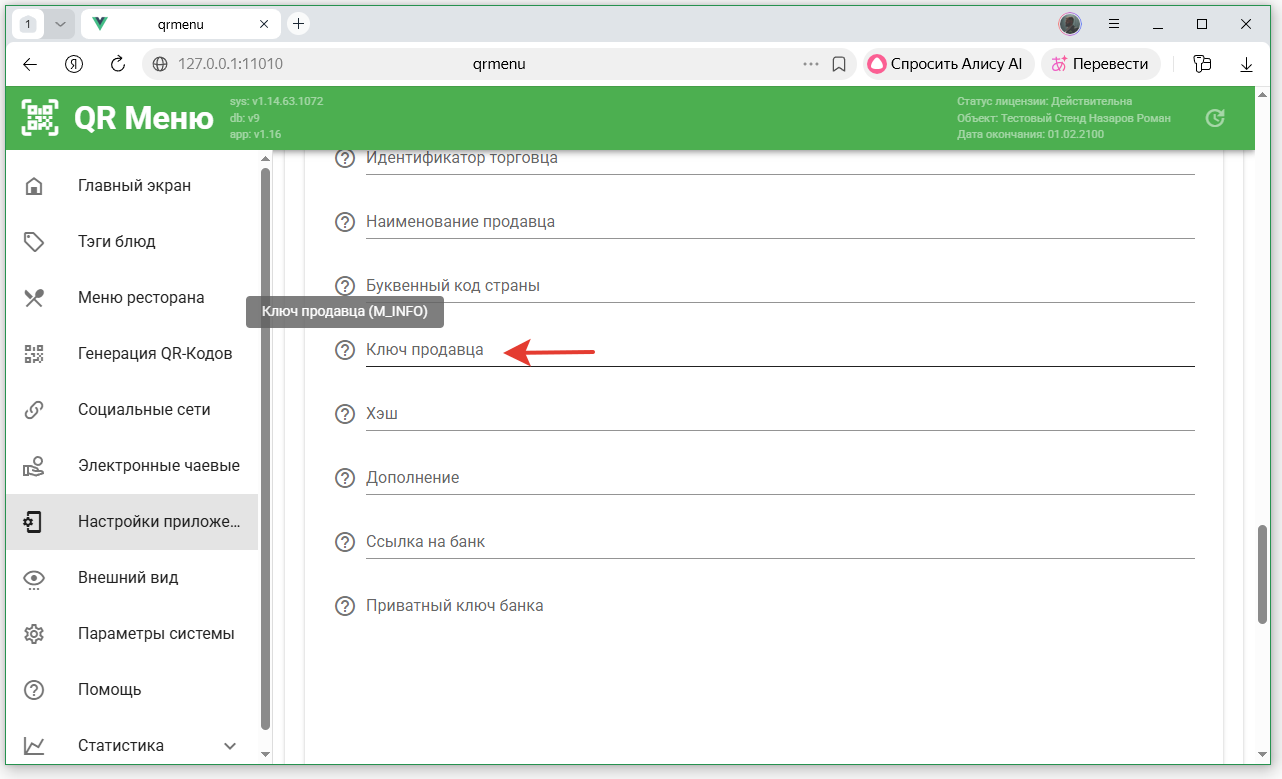The height and width of the screenshot is (779, 1282).
Task: Expand the Статистика section chevron
Action: pos(230,746)
